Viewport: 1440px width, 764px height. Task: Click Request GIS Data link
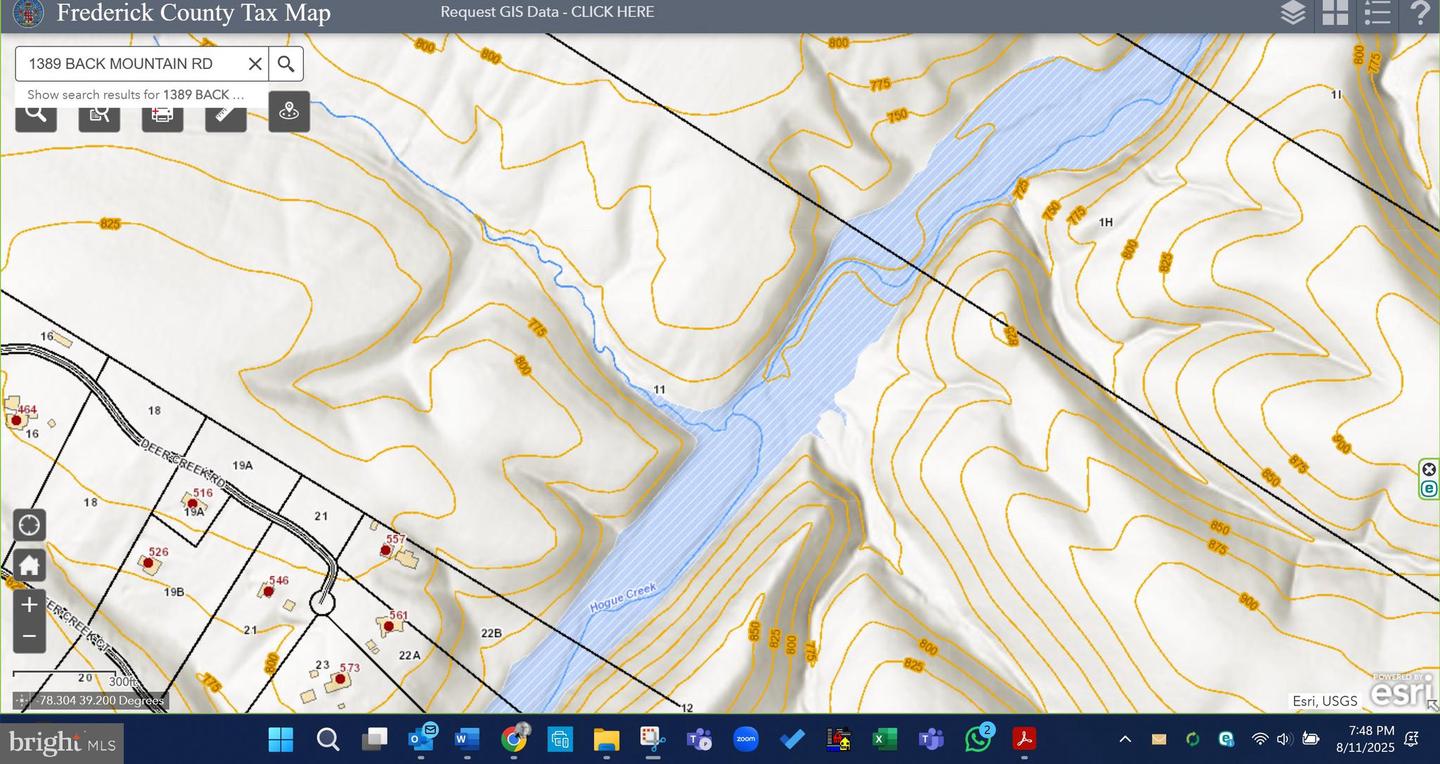click(547, 12)
